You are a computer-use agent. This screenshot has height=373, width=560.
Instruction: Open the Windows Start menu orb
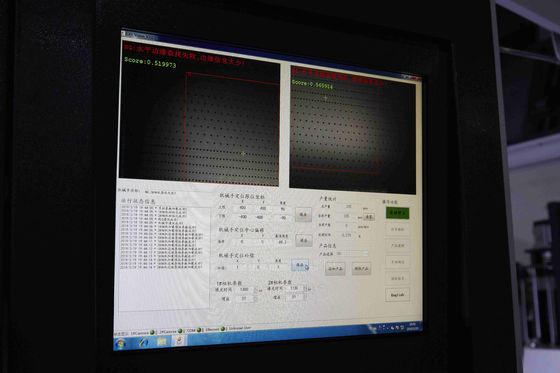coord(121,344)
